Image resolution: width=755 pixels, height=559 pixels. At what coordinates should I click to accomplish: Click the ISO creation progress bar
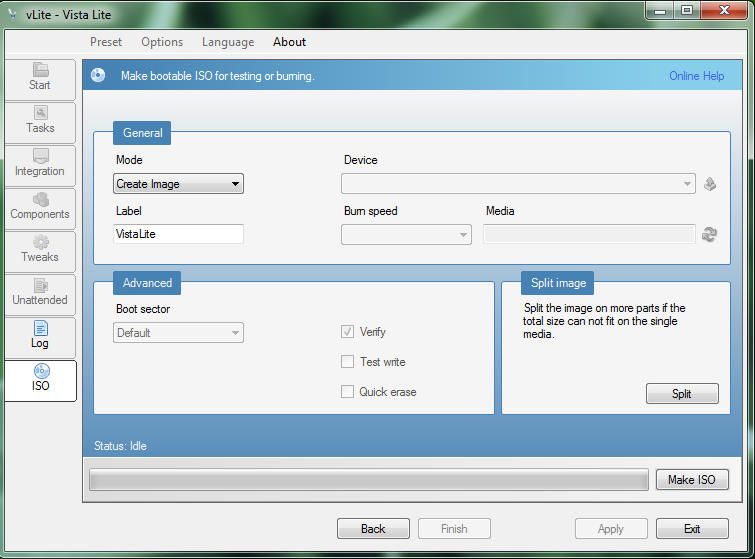pyautogui.click(x=369, y=480)
